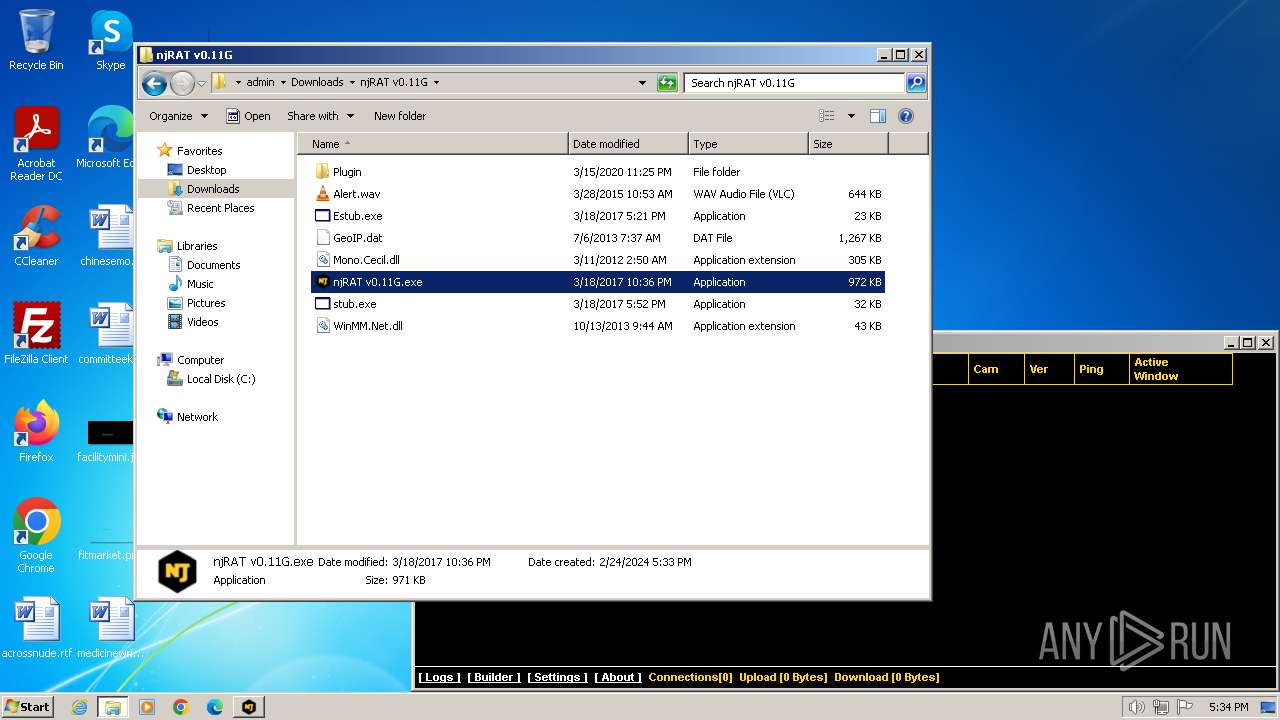
Task: Sort files by Name column
Action: coord(432,144)
